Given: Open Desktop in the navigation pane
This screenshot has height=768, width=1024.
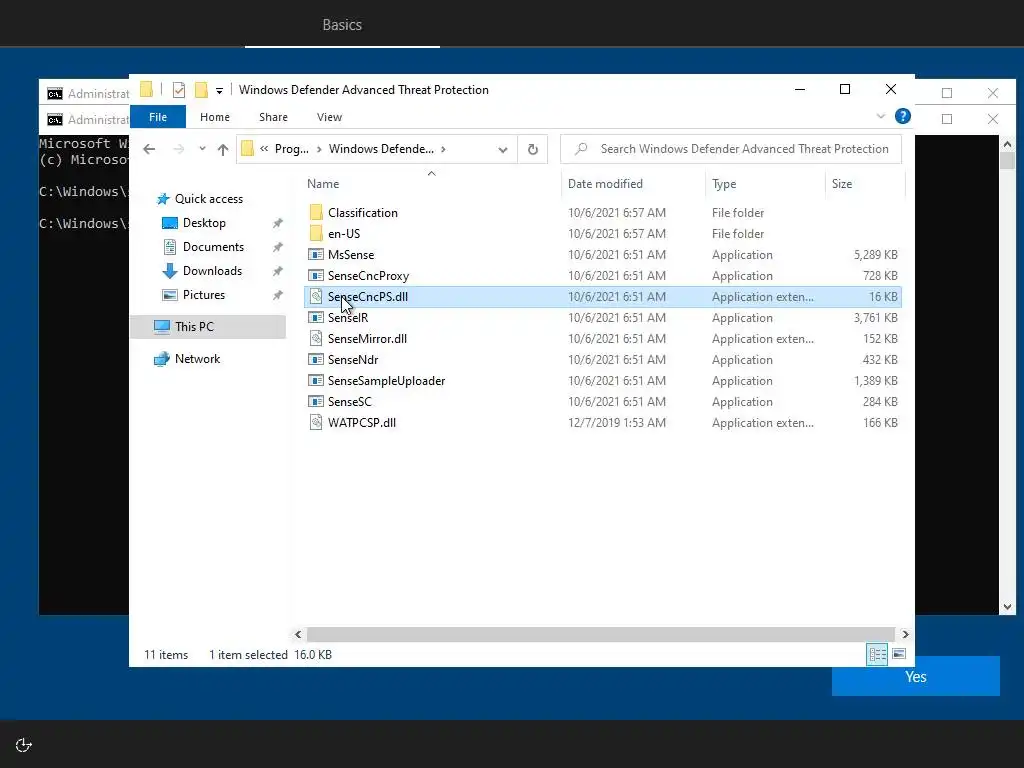Looking at the screenshot, I should click(x=204, y=223).
